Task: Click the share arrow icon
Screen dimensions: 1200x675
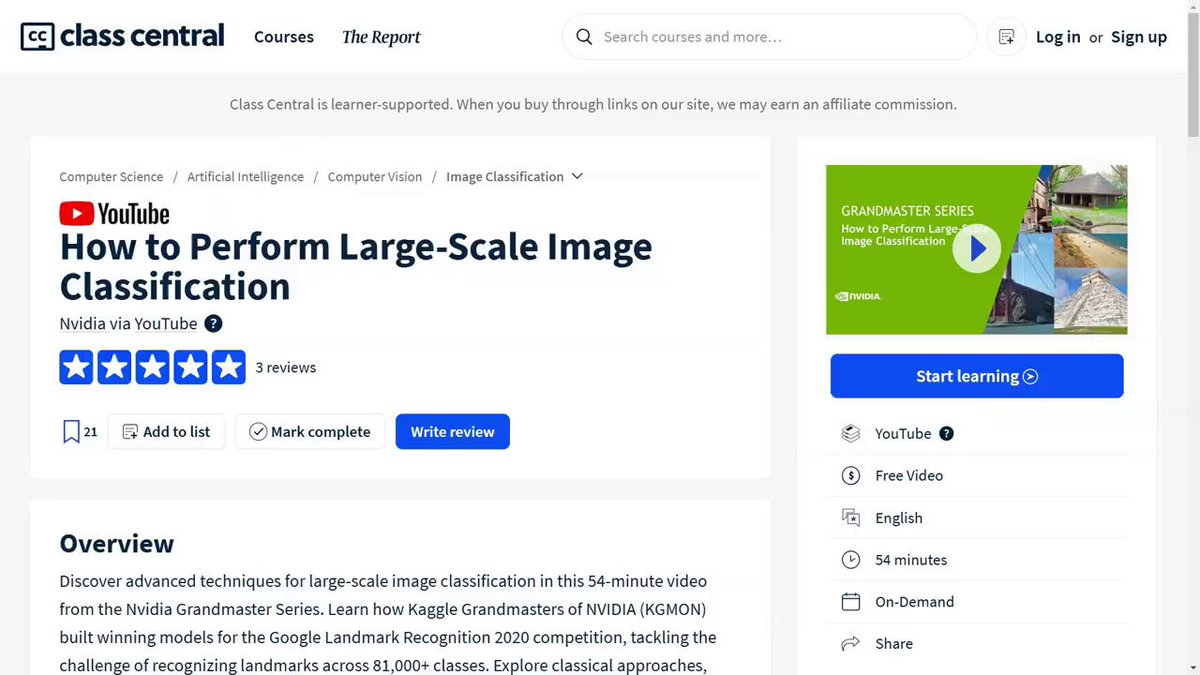Action: [x=851, y=644]
